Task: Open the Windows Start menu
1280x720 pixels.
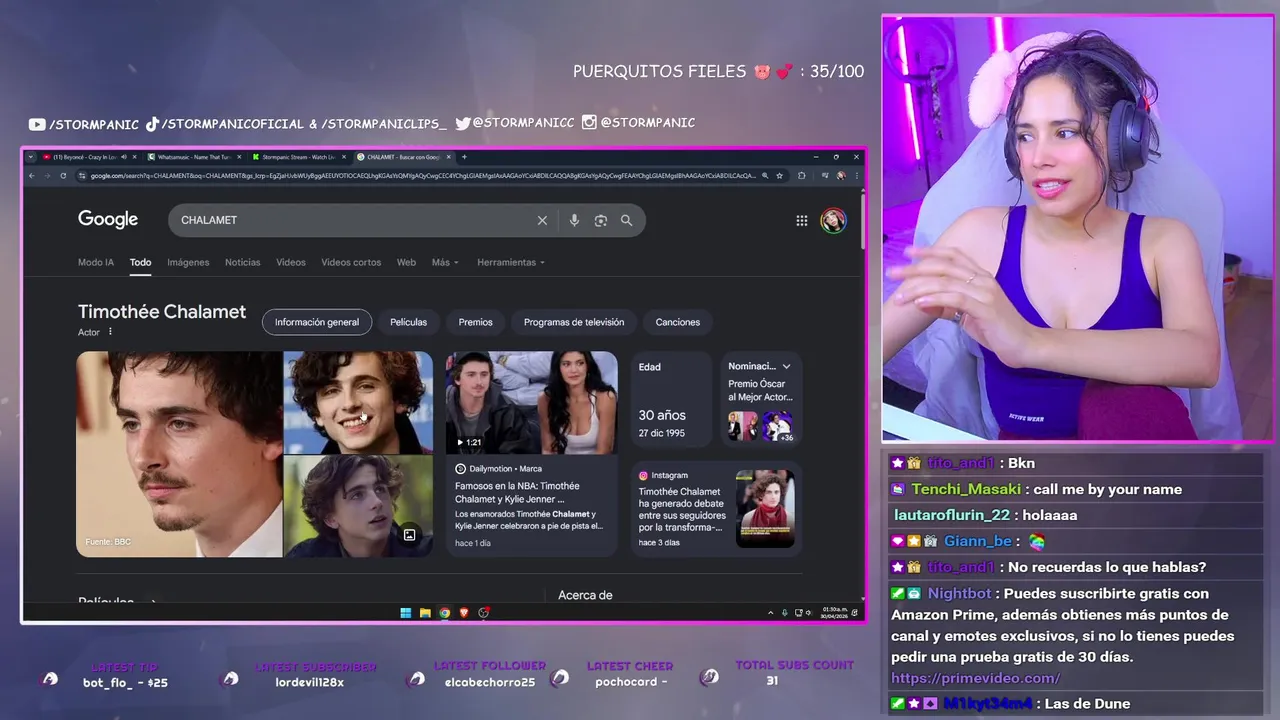Action: coord(405,612)
